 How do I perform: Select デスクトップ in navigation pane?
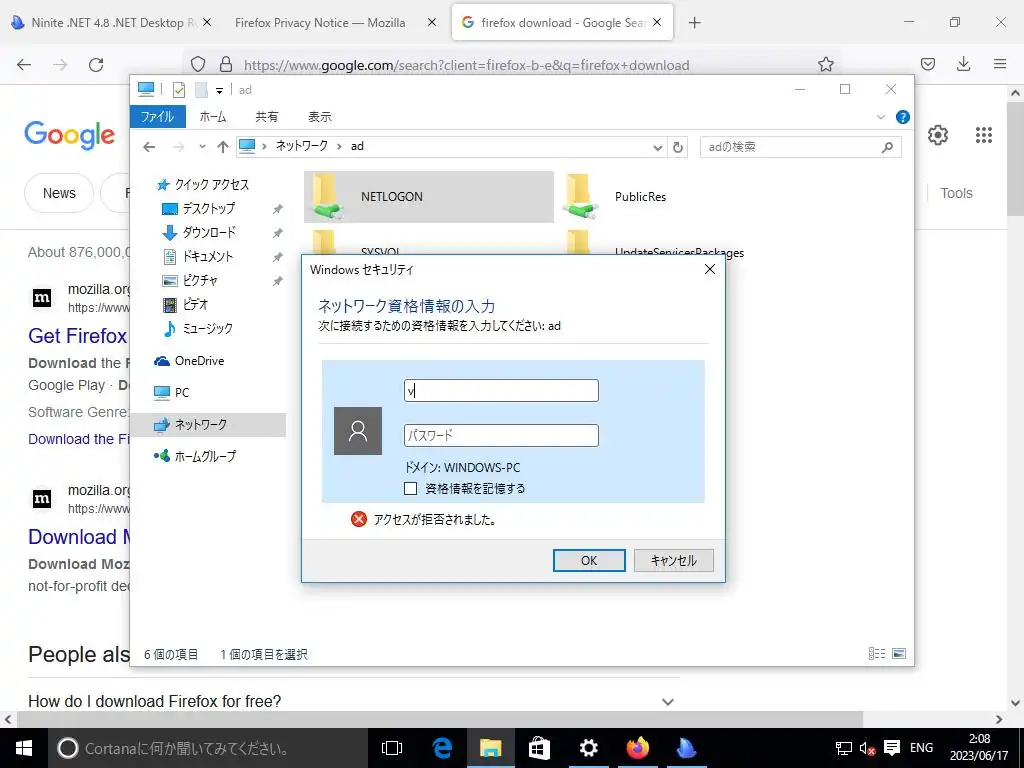point(208,209)
